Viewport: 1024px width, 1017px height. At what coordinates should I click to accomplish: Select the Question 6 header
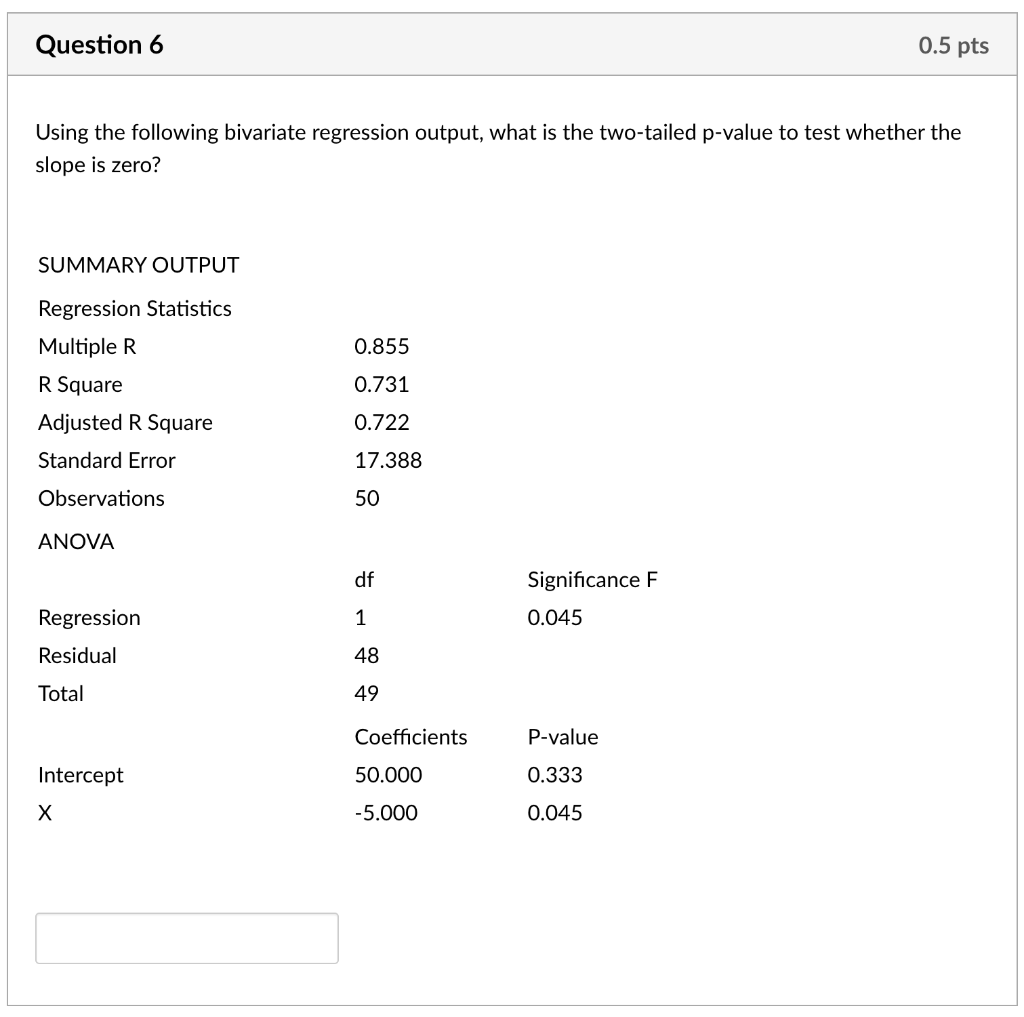98,45
